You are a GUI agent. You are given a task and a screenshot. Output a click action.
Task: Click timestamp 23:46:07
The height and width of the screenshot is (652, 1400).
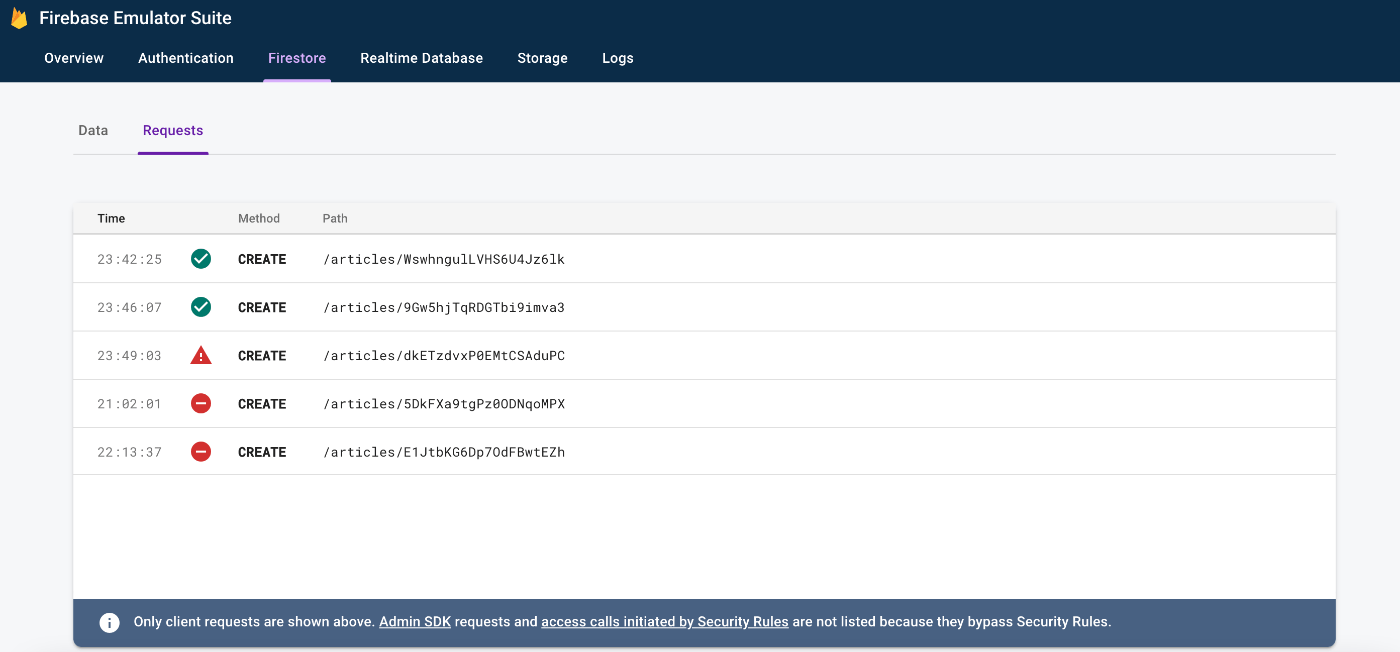pyautogui.click(x=129, y=307)
